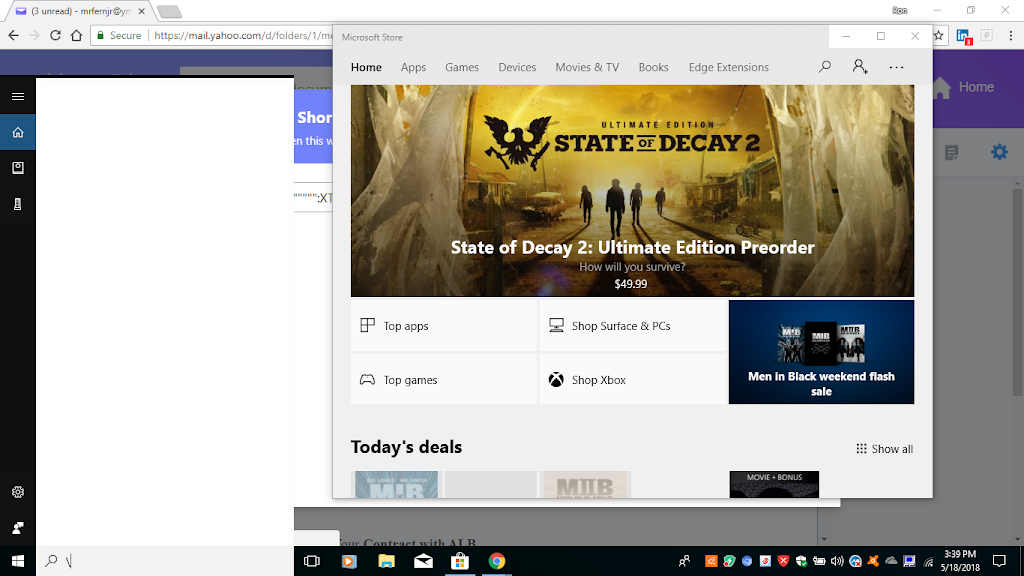This screenshot has height=576, width=1024.
Task: Open the Movies & TV tab
Action: 587,67
